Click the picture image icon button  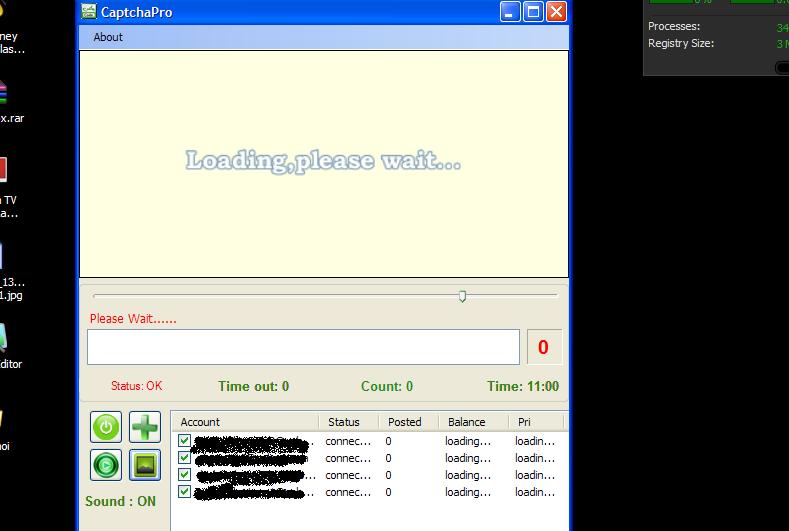[145, 465]
